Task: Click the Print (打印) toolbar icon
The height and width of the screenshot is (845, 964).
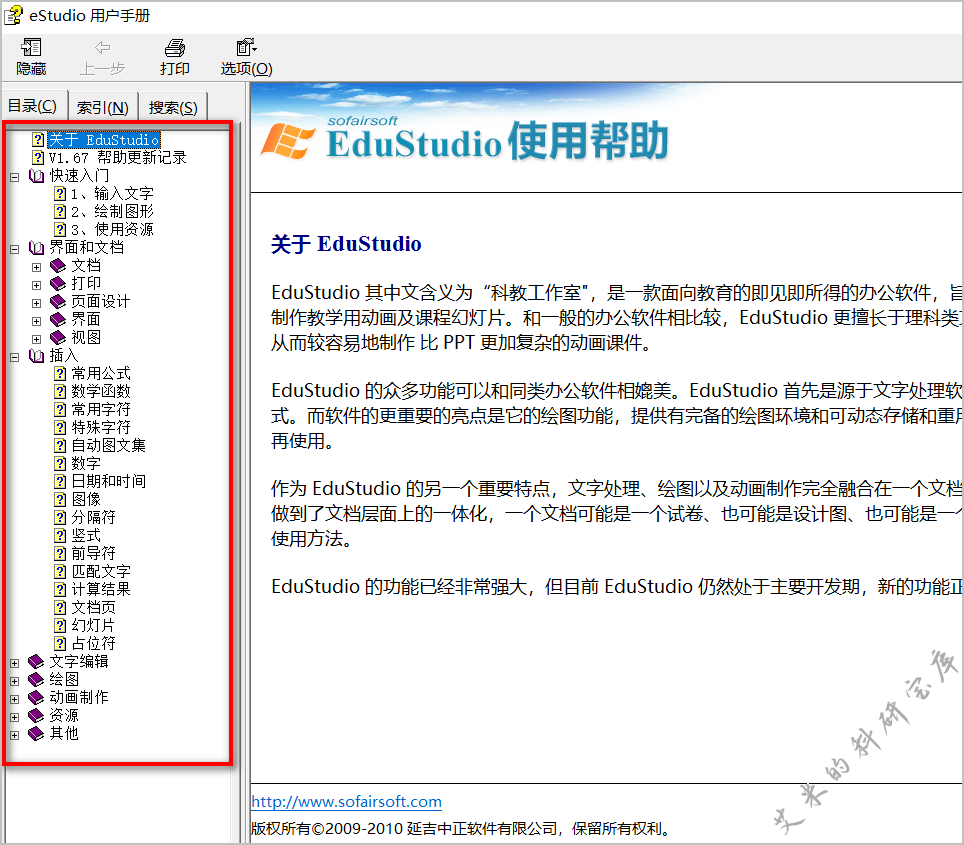Action: (x=175, y=49)
